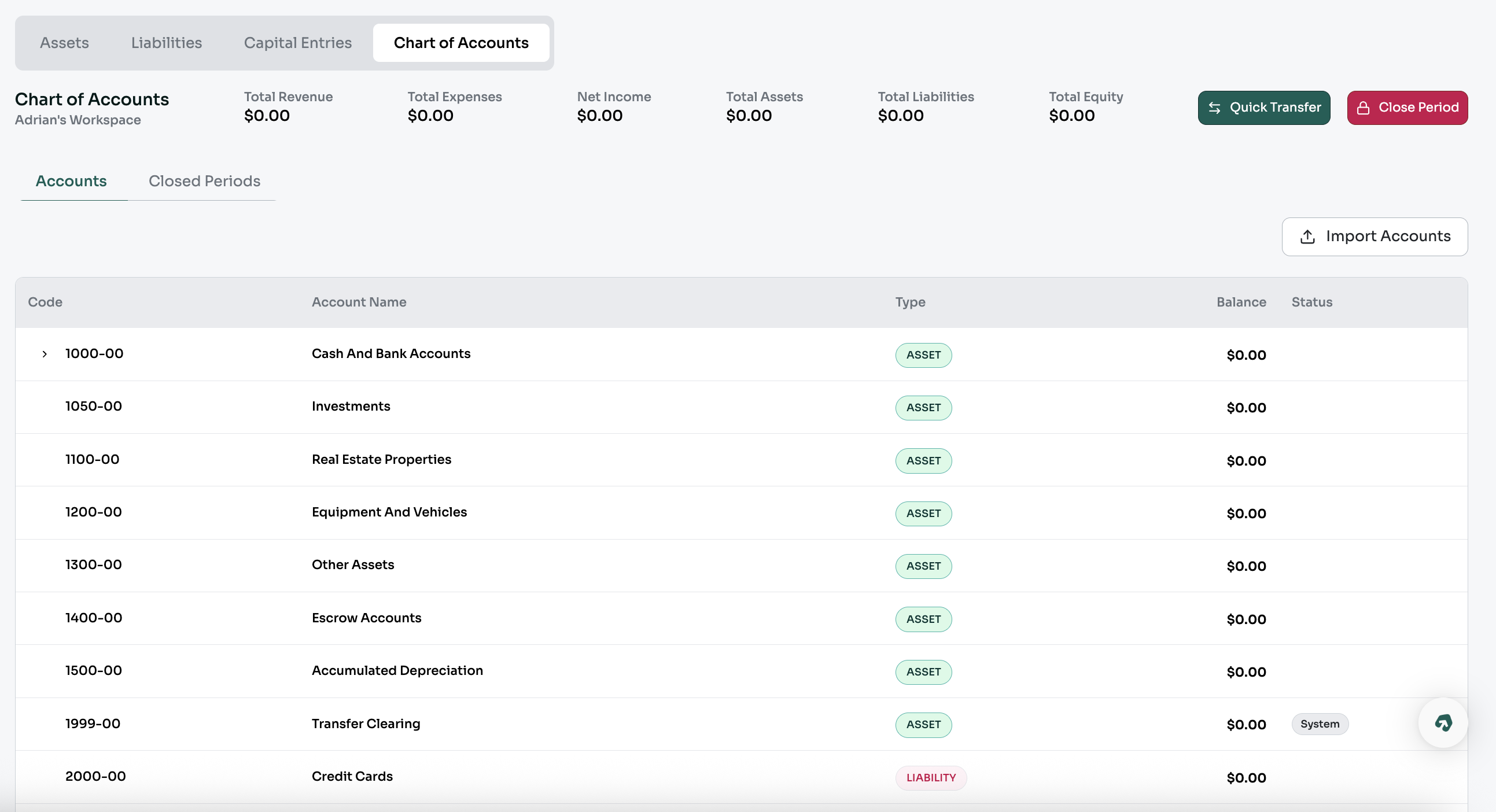Click the System badge on Transfer Clearing
The image size is (1496, 812).
(x=1320, y=724)
